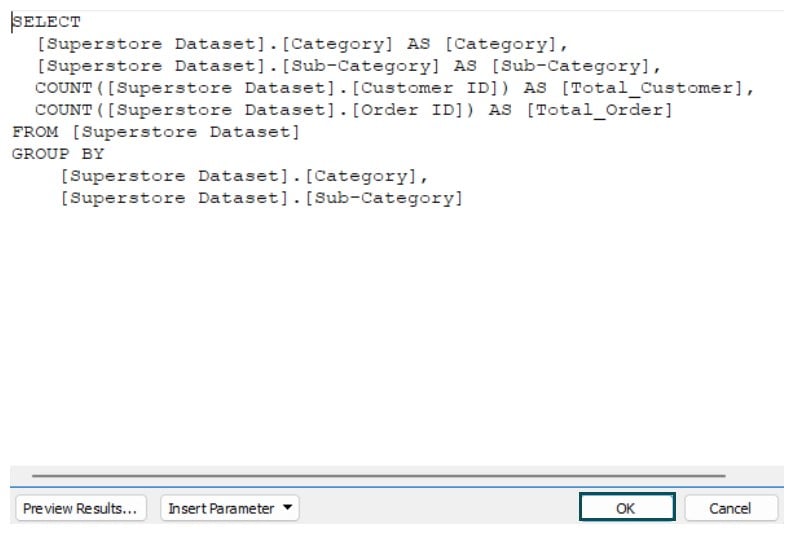This screenshot has width=786, height=533.
Task: Click the GROUP BY [Category] line
Action: coord(243,176)
